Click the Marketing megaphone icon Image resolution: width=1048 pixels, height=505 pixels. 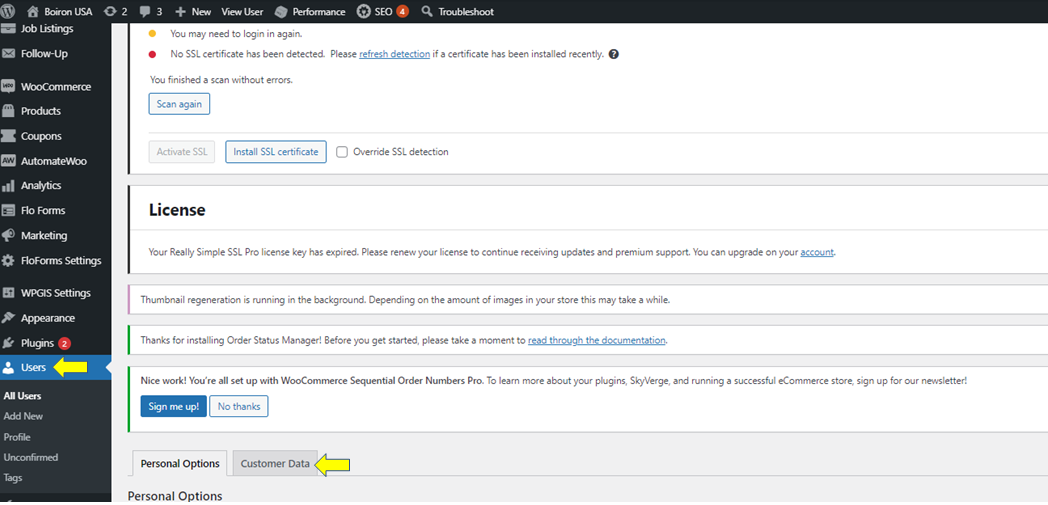pos(9,235)
